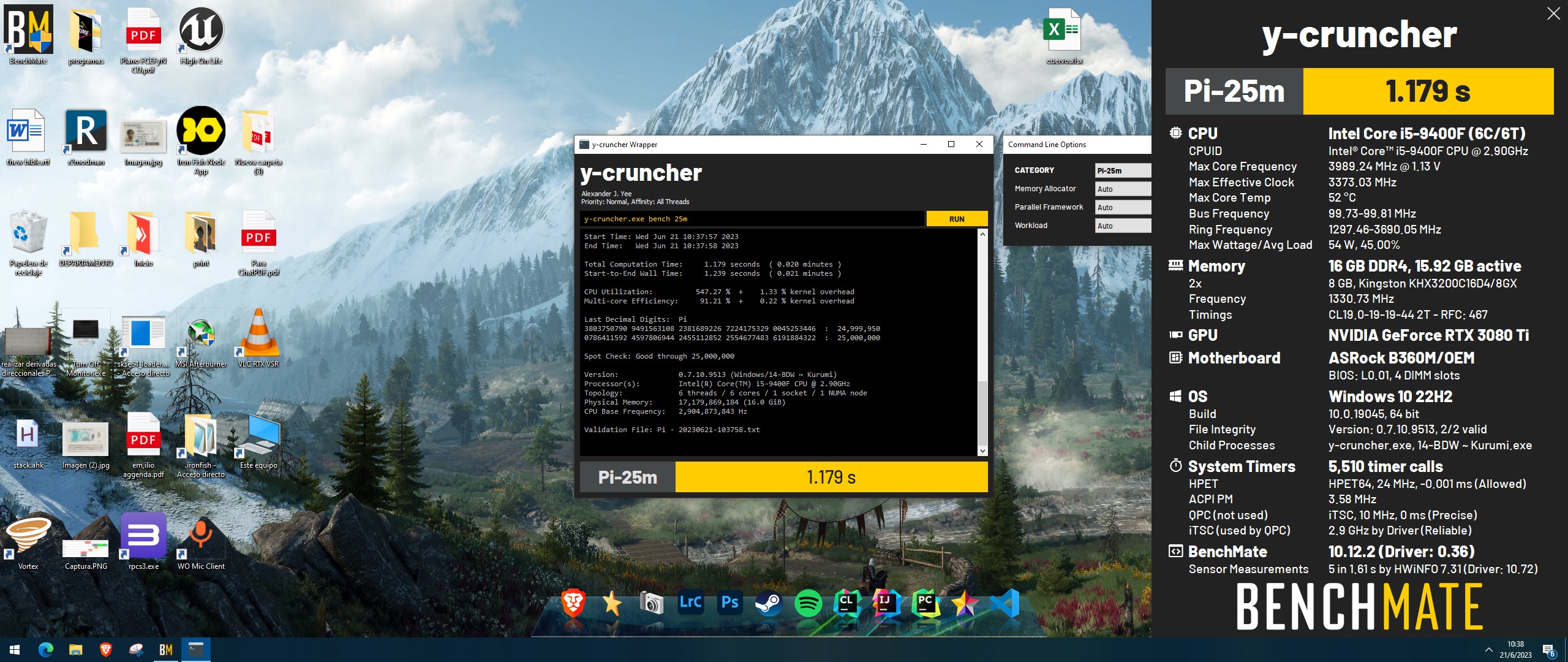This screenshot has height=662, width=1568.
Task: Open the programas folder on desktop
Action: point(86,35)
